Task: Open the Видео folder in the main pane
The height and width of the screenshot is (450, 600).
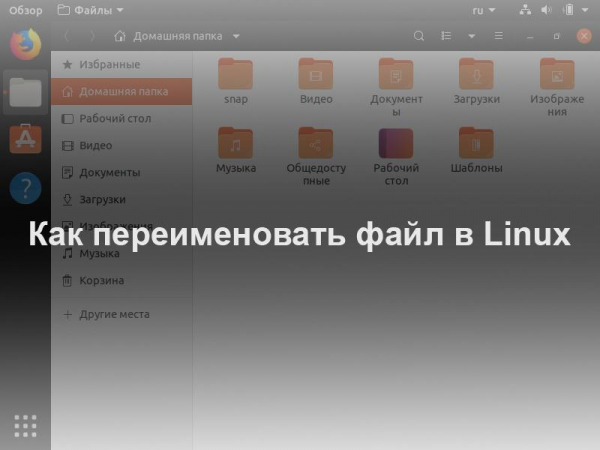Action: coord(316,81)
